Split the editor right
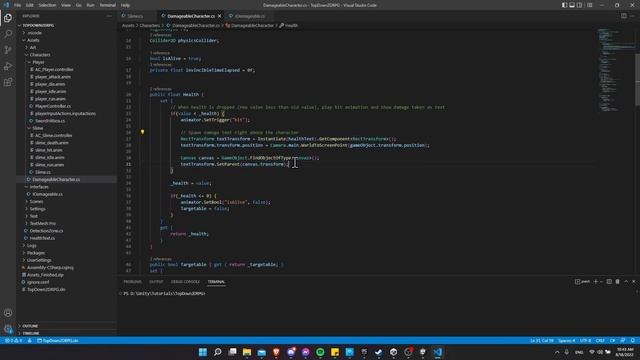This screenshot has width=640, height=360. 624,16
